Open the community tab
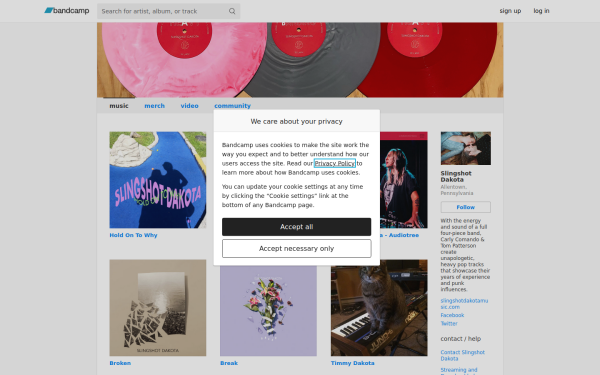 tap(232, 106)
